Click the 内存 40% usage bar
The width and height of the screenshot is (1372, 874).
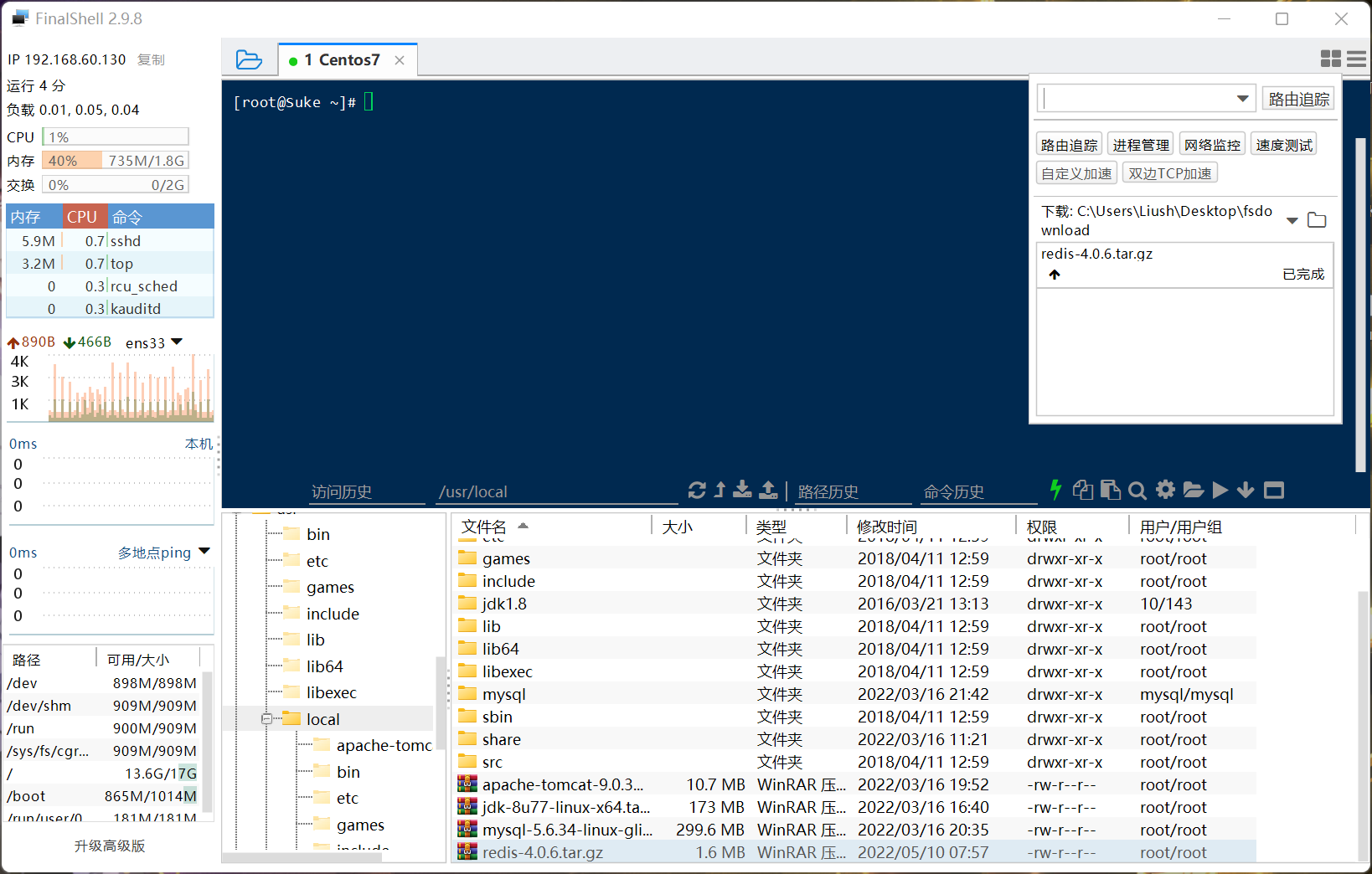tap(116, 160)
